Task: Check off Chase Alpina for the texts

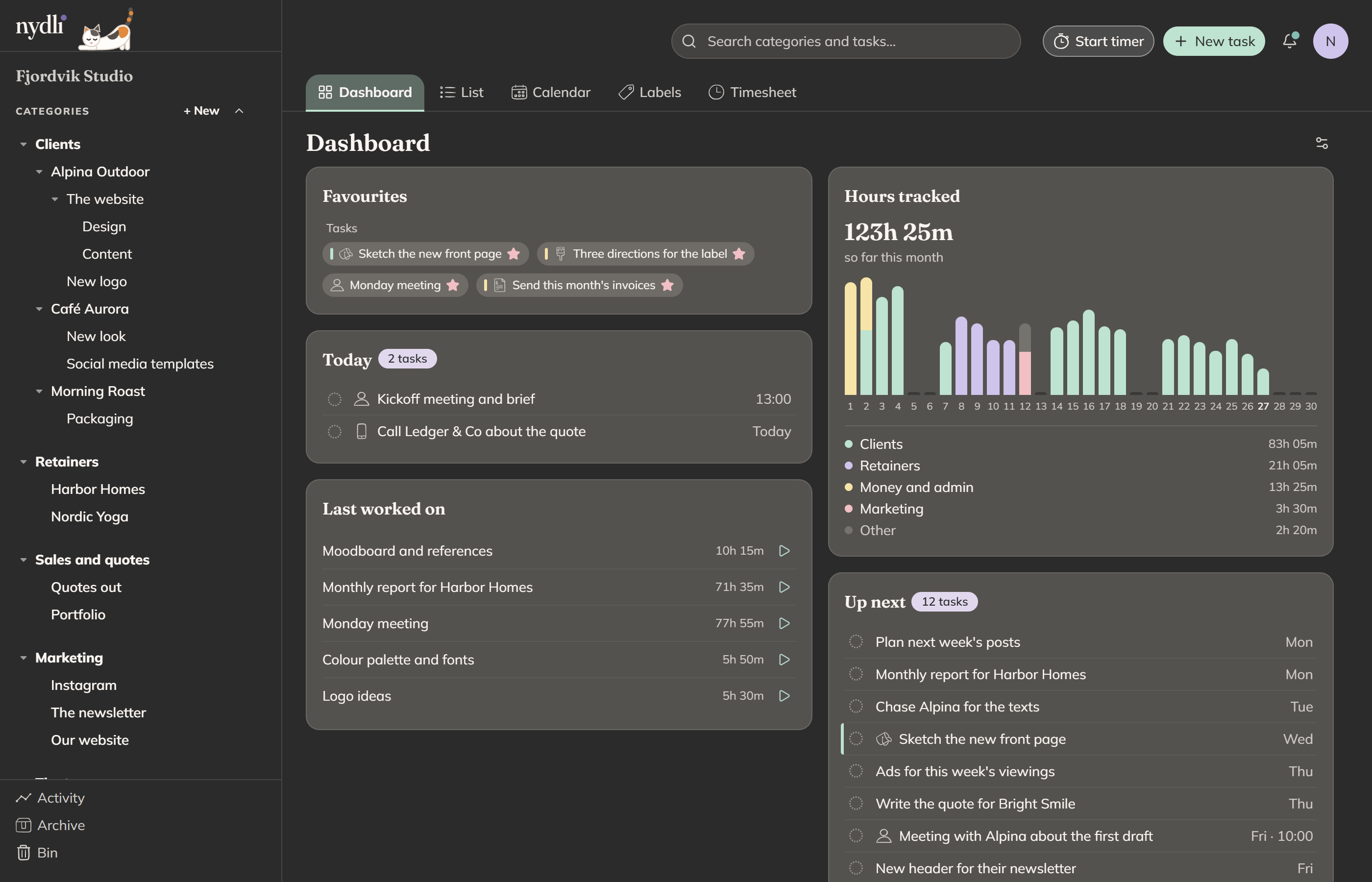Action: pyautogui.click(x=856, y=707)
